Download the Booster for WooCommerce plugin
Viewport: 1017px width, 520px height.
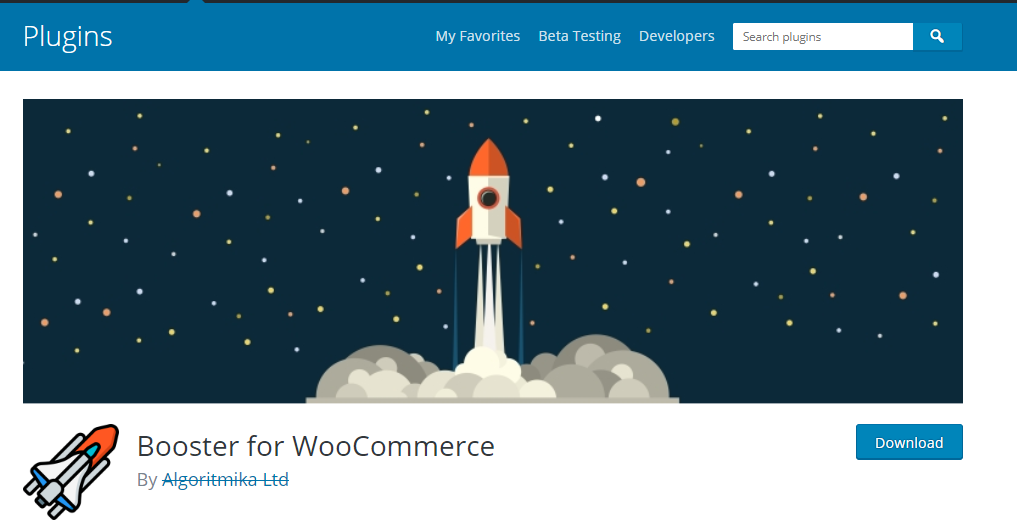point(909,442)
